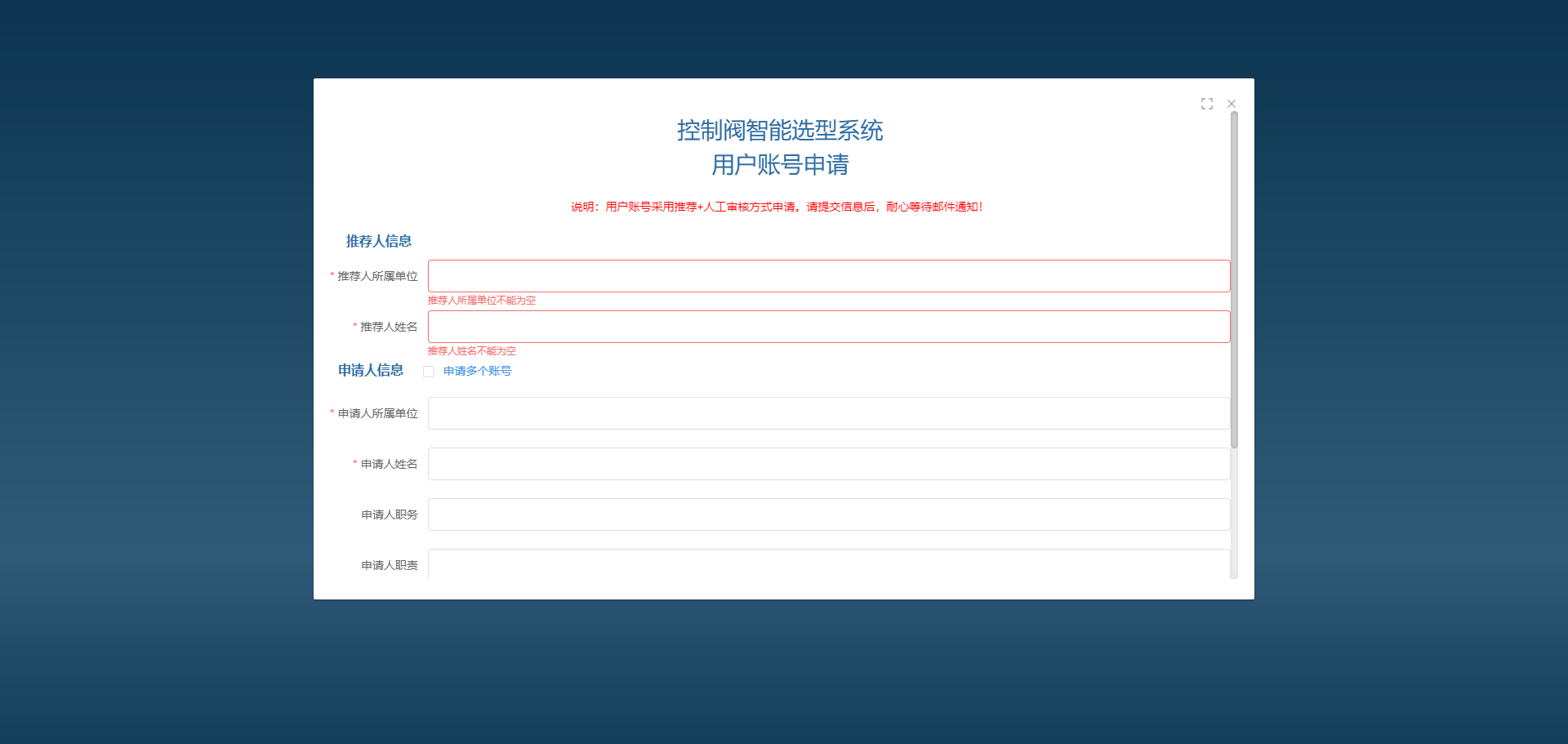Image resolution: width=1568 pixels, height=744 pixels.
Task: Click into the 推荐人姓名 text box
Action: point(828,327)
